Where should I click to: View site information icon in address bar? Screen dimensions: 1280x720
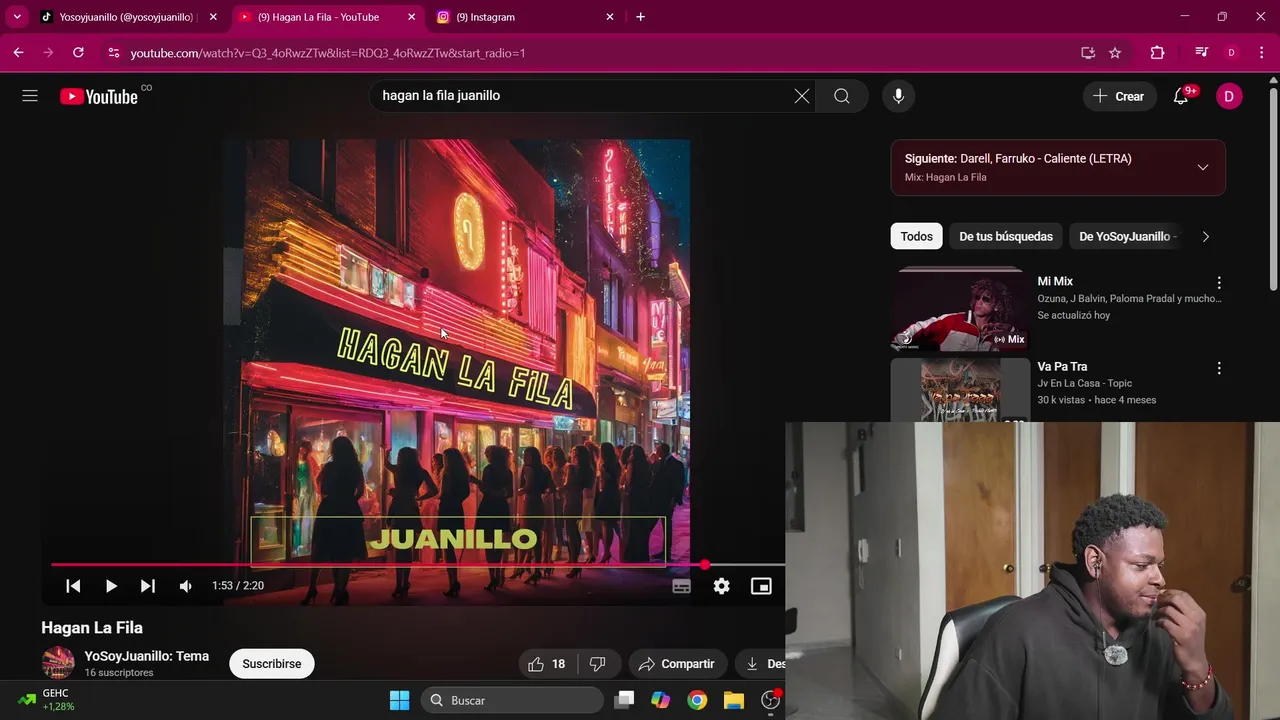pos(113,53)
